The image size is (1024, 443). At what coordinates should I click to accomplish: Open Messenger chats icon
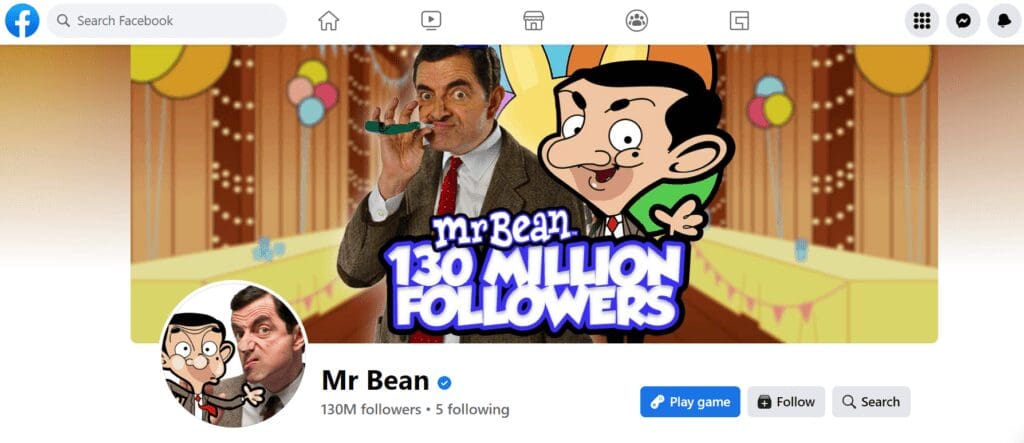963,21
